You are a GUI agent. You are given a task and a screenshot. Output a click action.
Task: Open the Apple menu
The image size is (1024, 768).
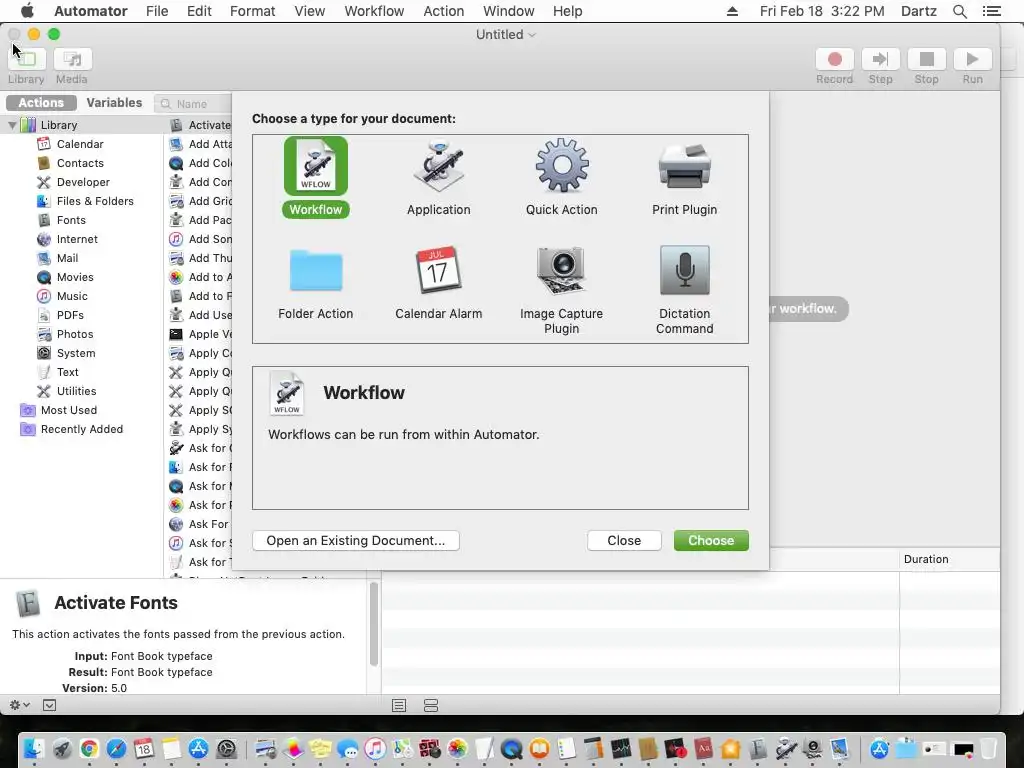(x=27, y=11)
